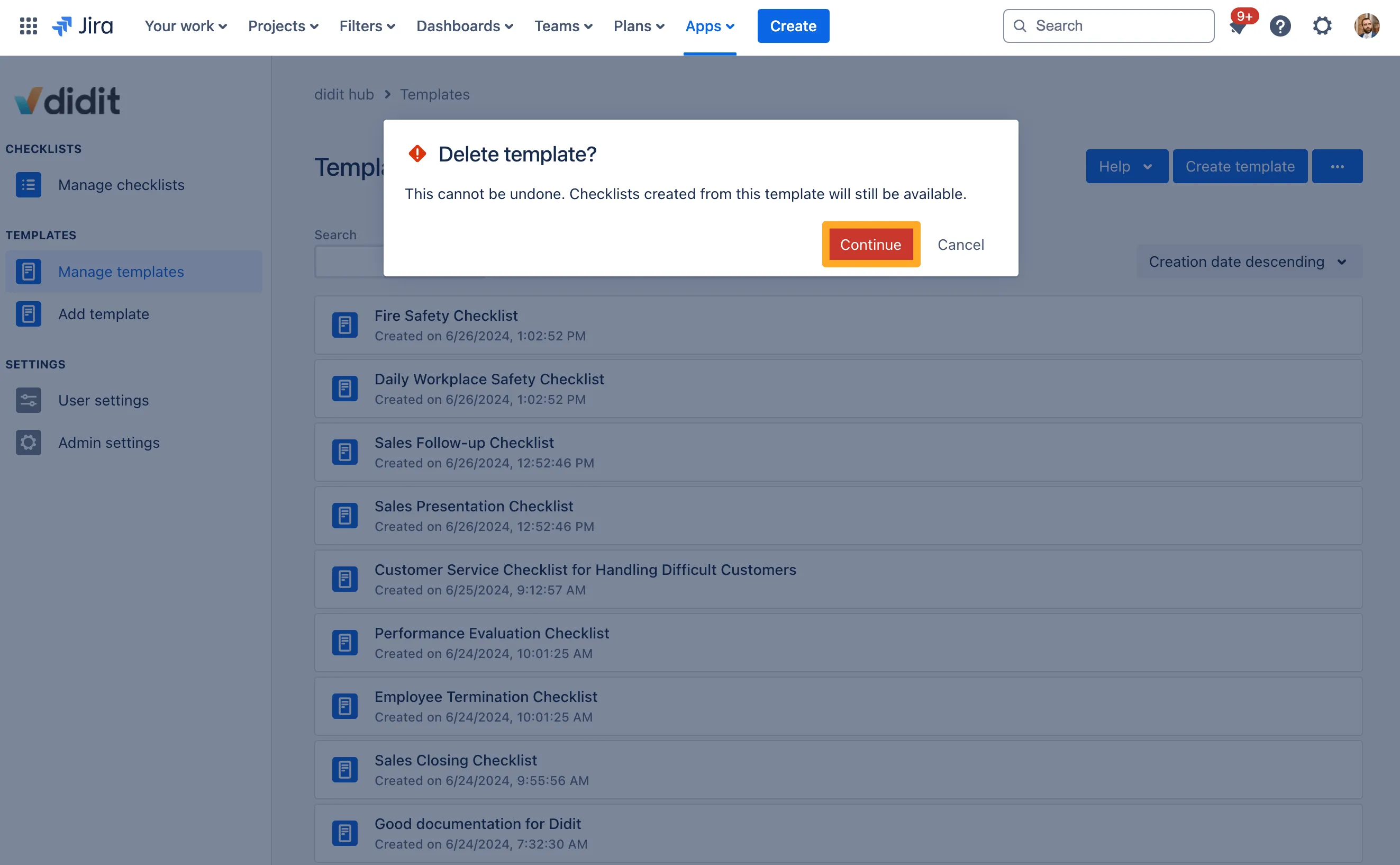Image resolution: width=1400 pixels, height=865 pixels.
Task: Click the didit logo in sidebar
Action: (67, 100)
